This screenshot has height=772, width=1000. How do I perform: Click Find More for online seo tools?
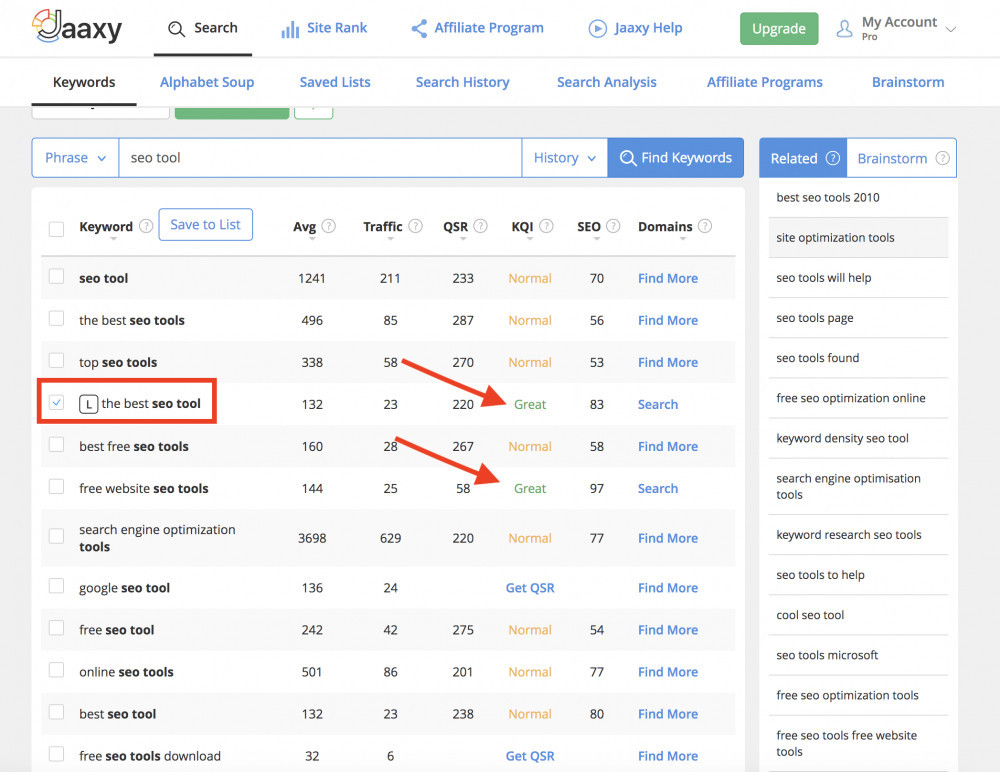[668, 672]
